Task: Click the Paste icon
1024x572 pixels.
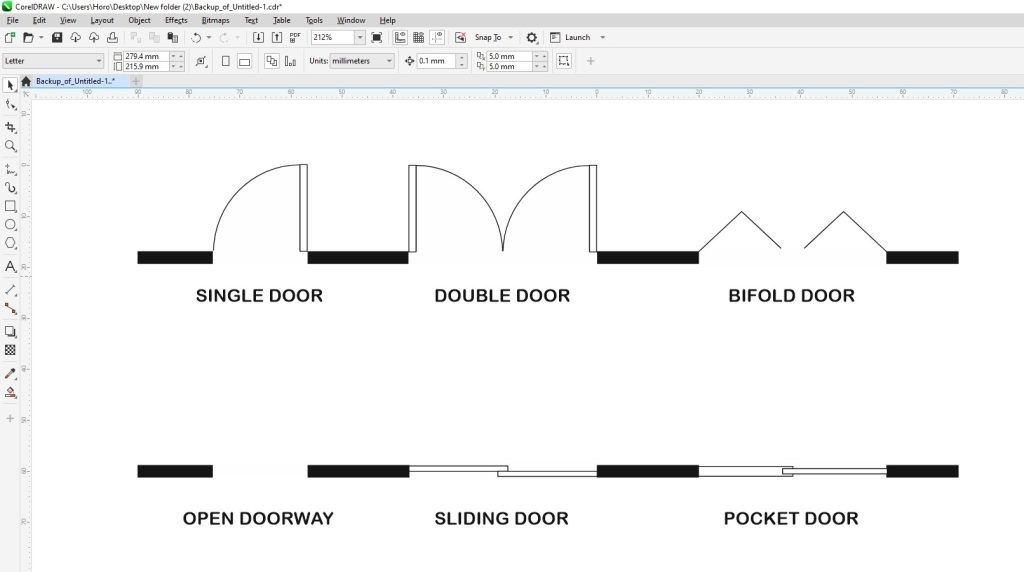Action: pos(172,38)
